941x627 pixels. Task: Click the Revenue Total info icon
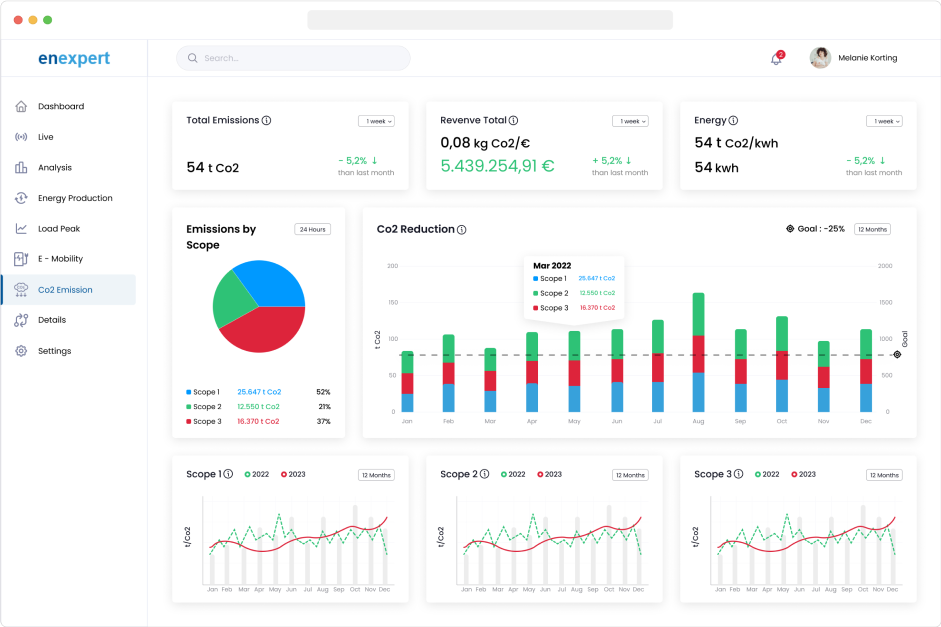point(514,121)
